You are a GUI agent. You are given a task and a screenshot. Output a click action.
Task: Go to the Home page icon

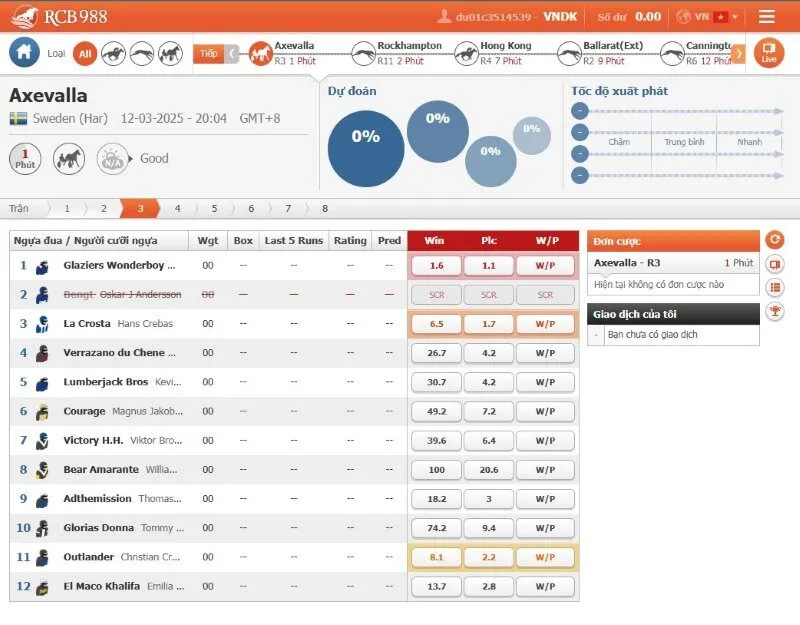pos(25,52)
